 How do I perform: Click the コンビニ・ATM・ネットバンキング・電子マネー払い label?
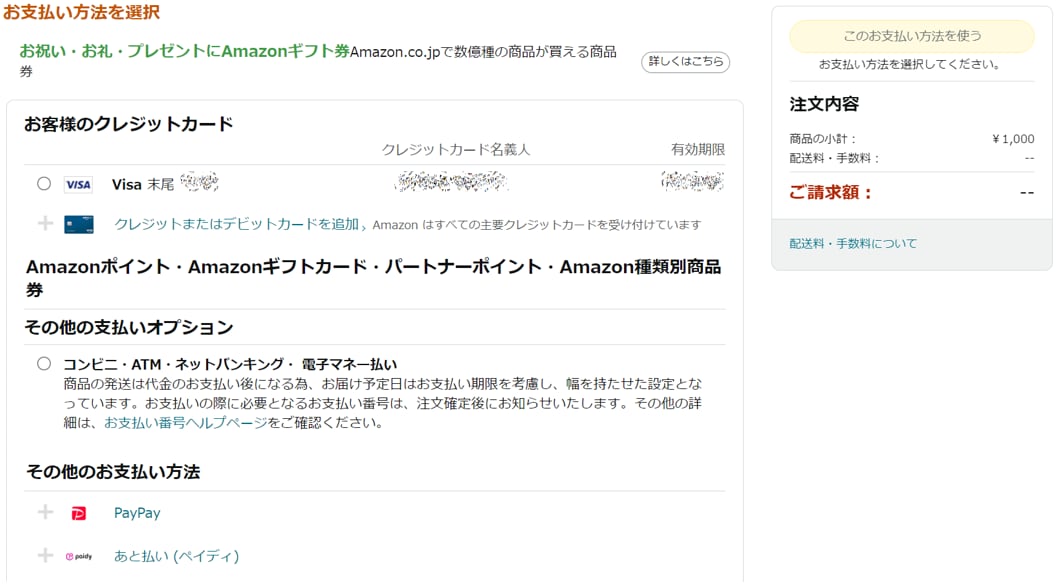pos(230,365)
